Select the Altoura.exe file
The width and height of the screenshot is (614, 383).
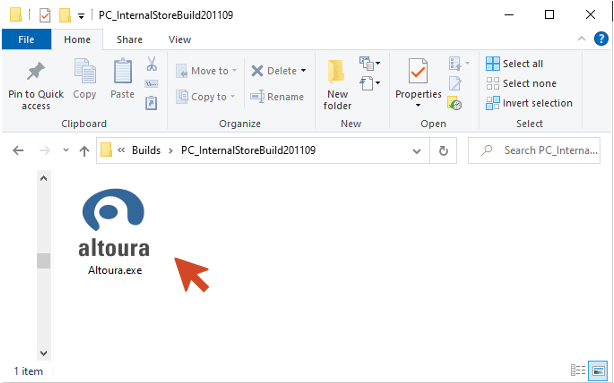[x=114, y=232]
